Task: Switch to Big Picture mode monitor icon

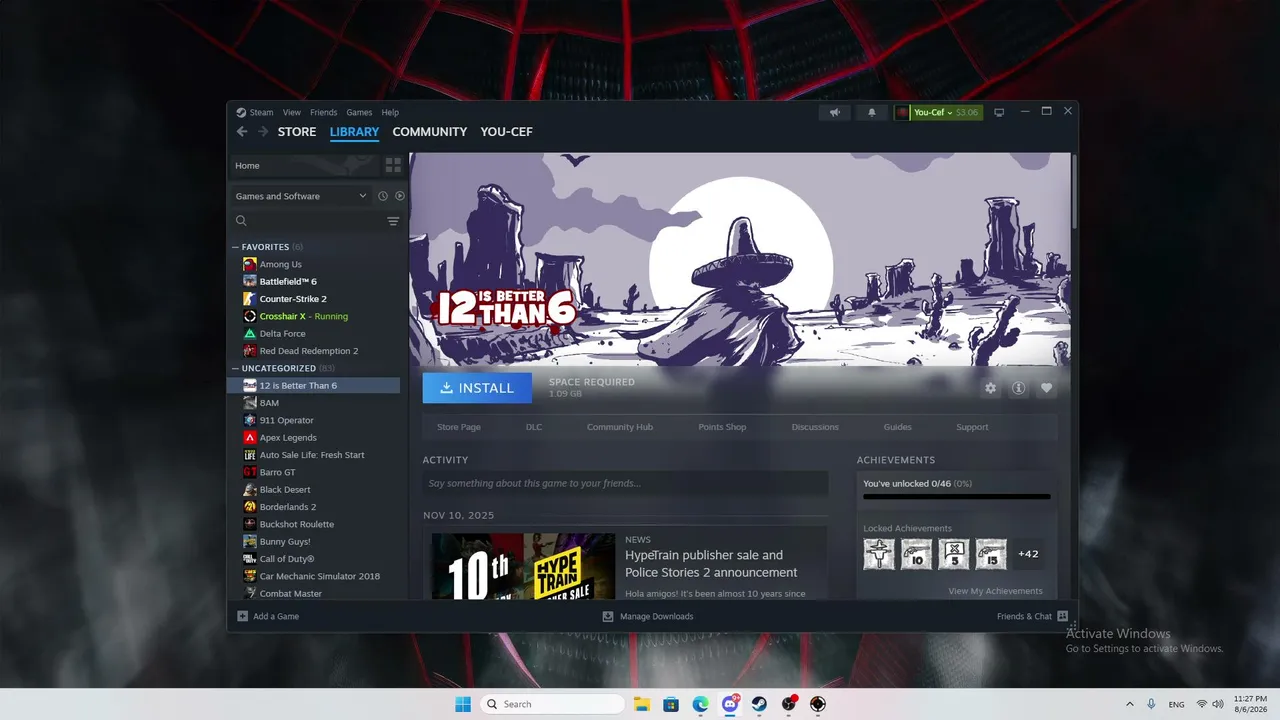Action: 998,112
